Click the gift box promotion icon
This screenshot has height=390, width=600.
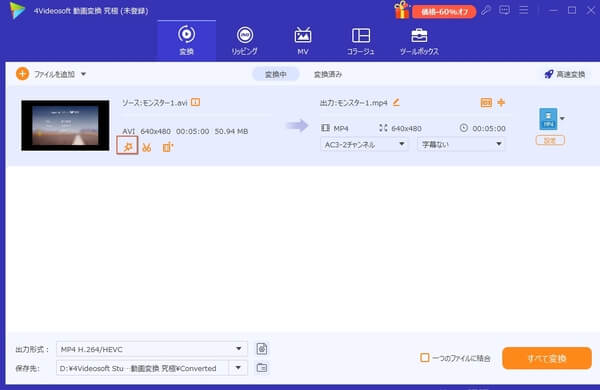pyautogui.click(x=402, y=10)
